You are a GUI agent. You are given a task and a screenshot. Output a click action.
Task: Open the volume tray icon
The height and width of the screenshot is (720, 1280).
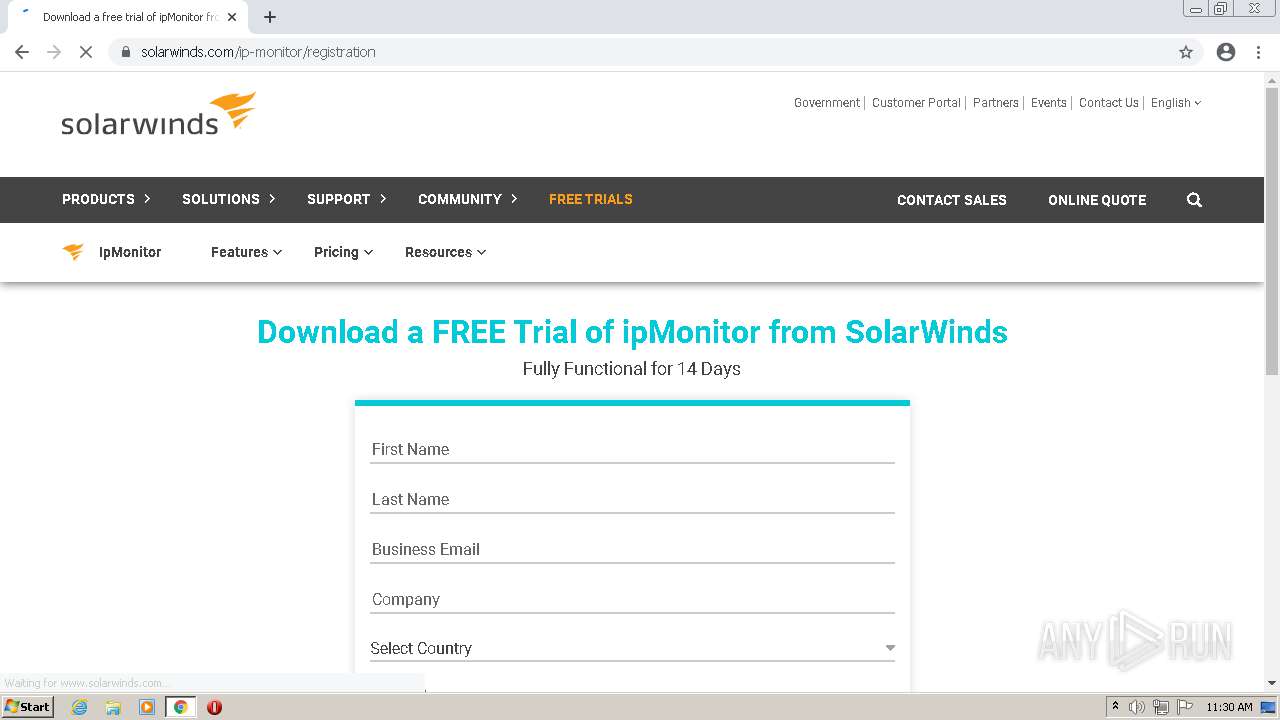[1137, 707]
